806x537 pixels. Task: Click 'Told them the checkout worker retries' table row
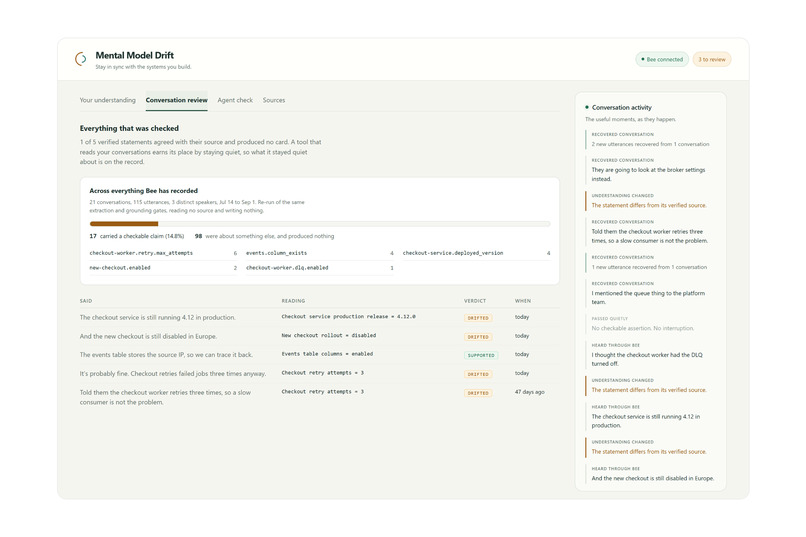click(x=319, y=397)
